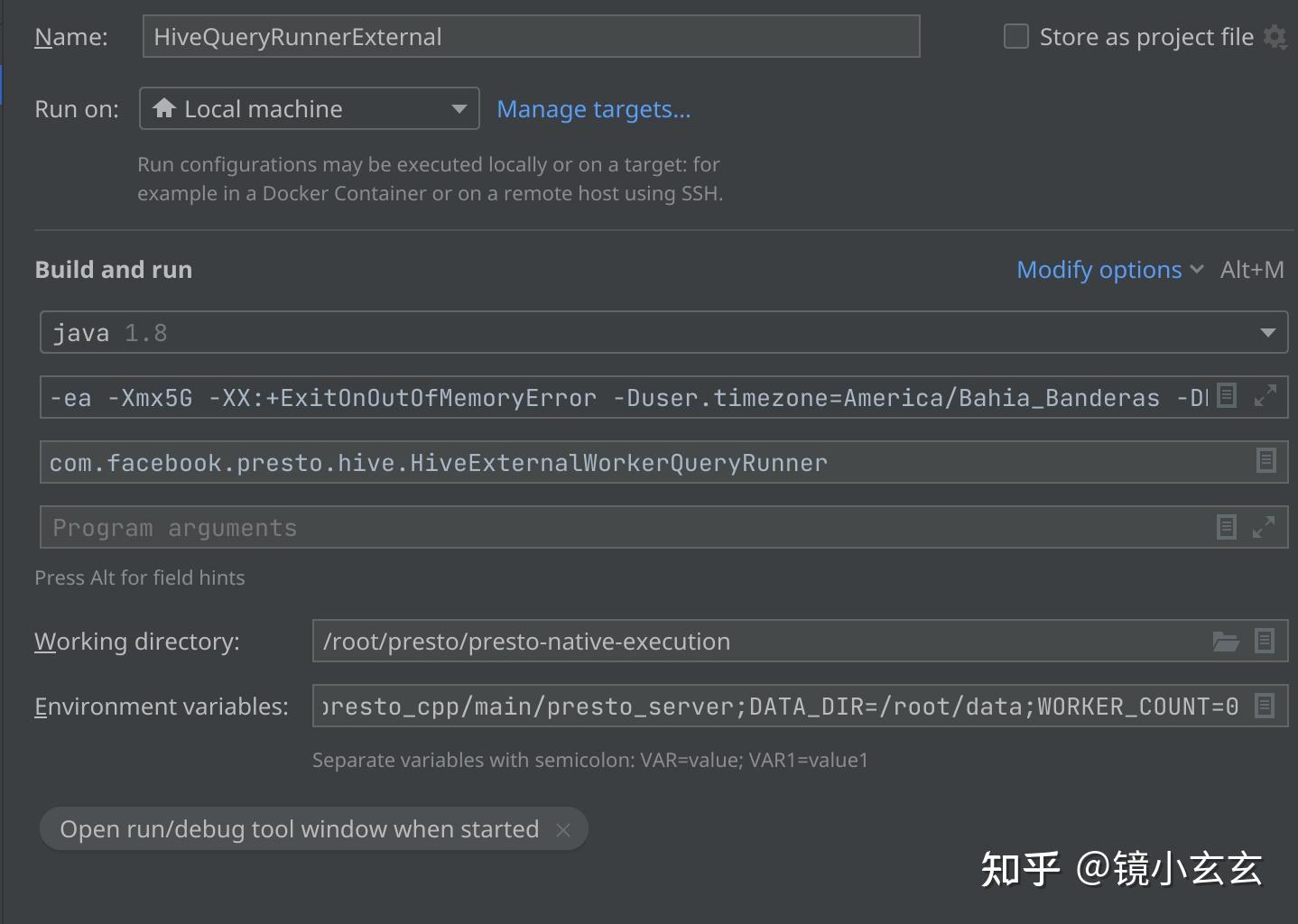The height and width of the screenshot is (924, 1298).
Task: Click the Program arguments input field
Action: (623, 528)
